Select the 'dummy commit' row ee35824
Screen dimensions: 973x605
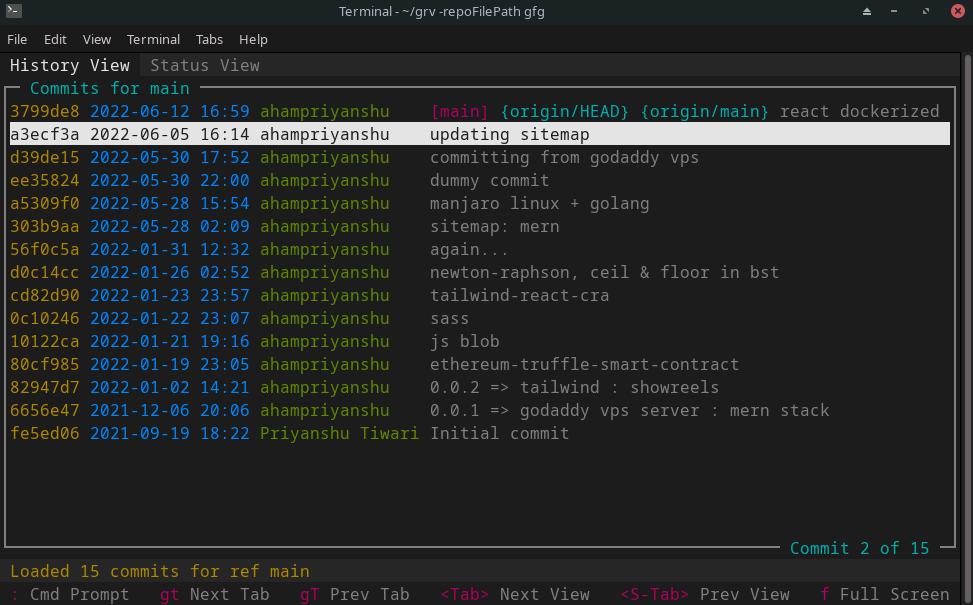480,181
